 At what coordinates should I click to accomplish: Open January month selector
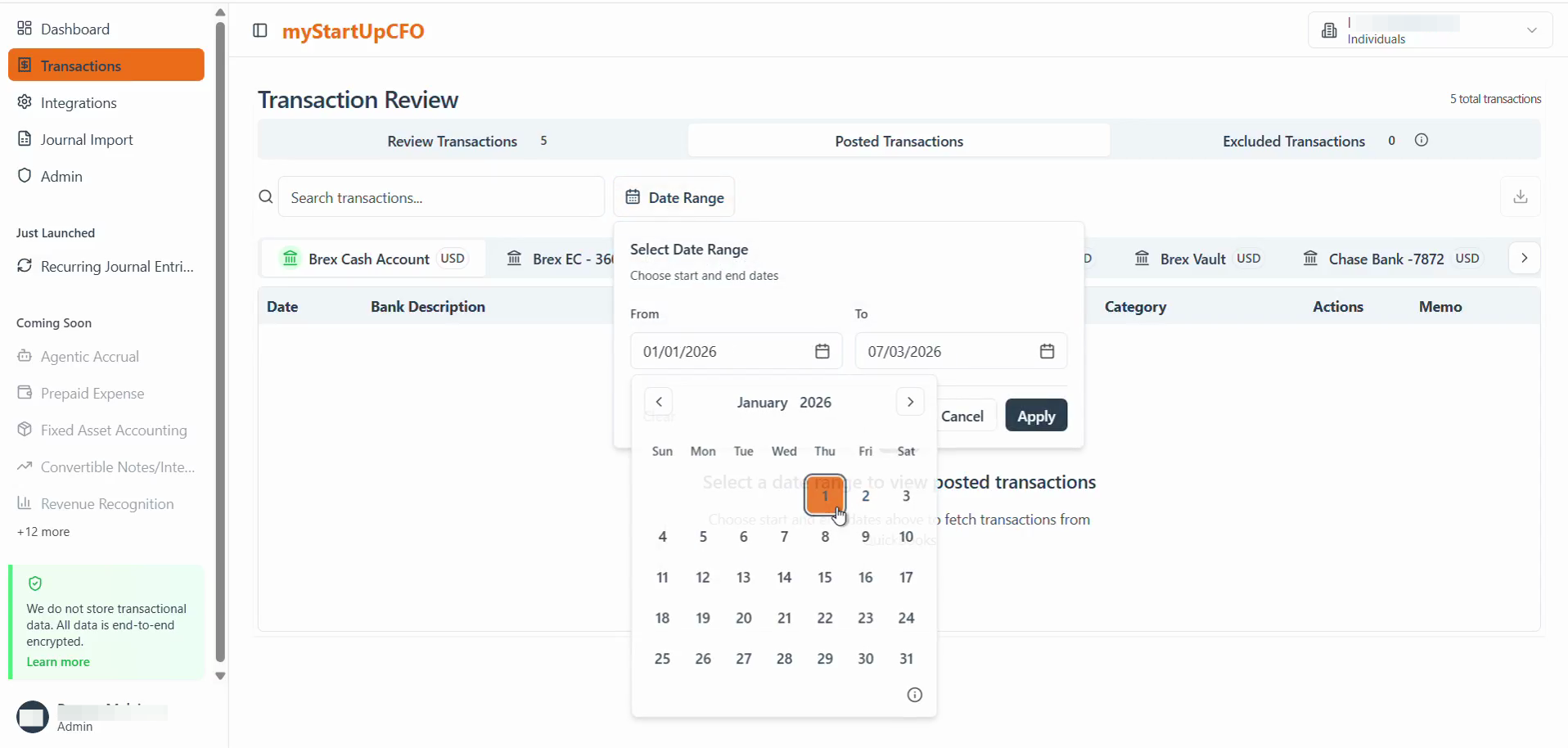tap(762, 403)
